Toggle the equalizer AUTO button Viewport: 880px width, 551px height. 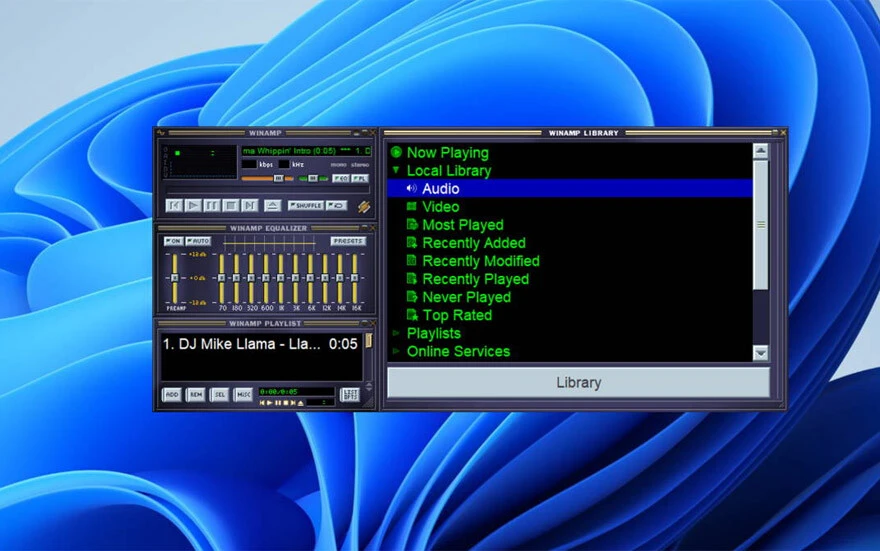[x=198, y=241]
